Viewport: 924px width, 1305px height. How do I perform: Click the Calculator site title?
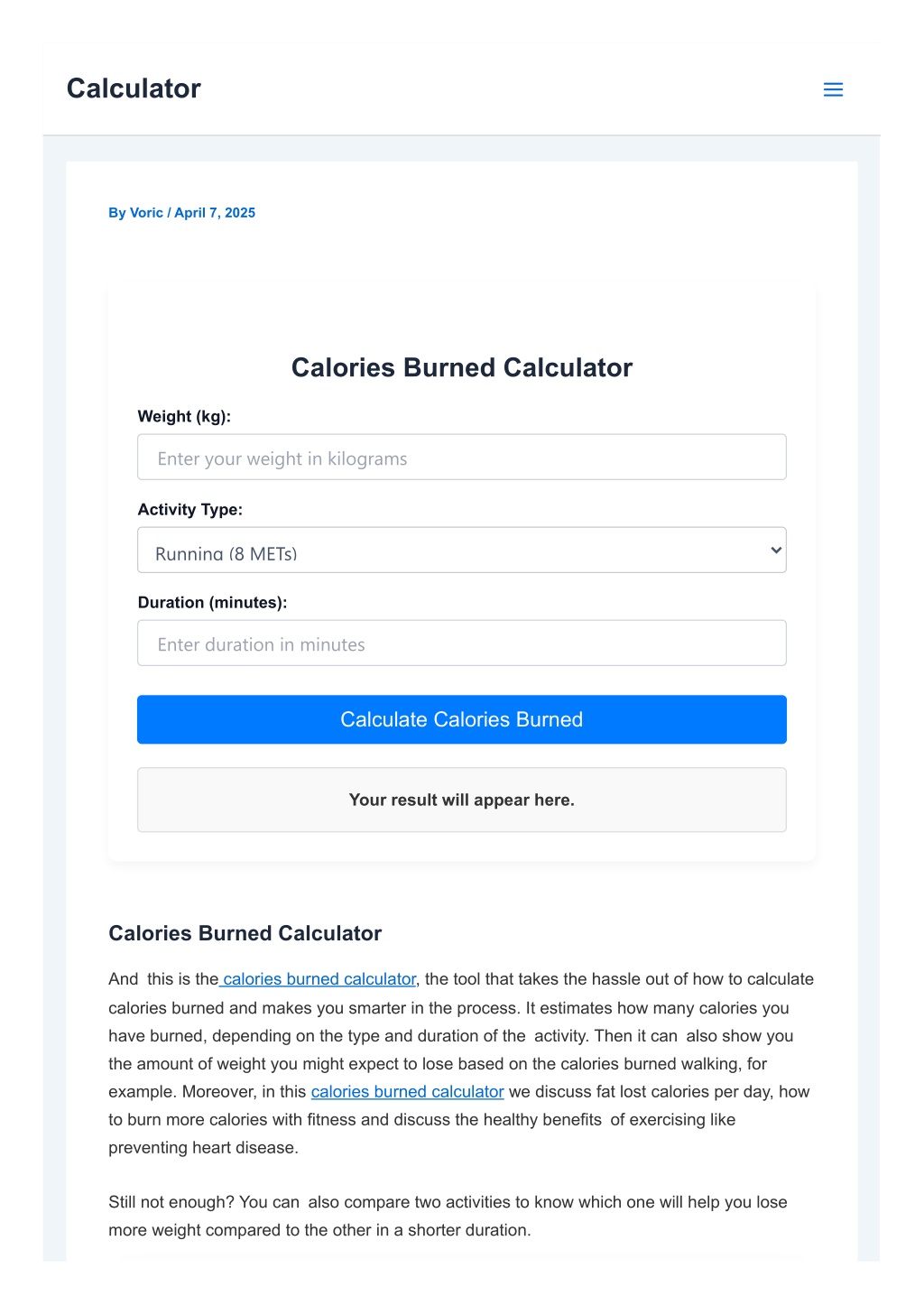[x=134, y=88]
